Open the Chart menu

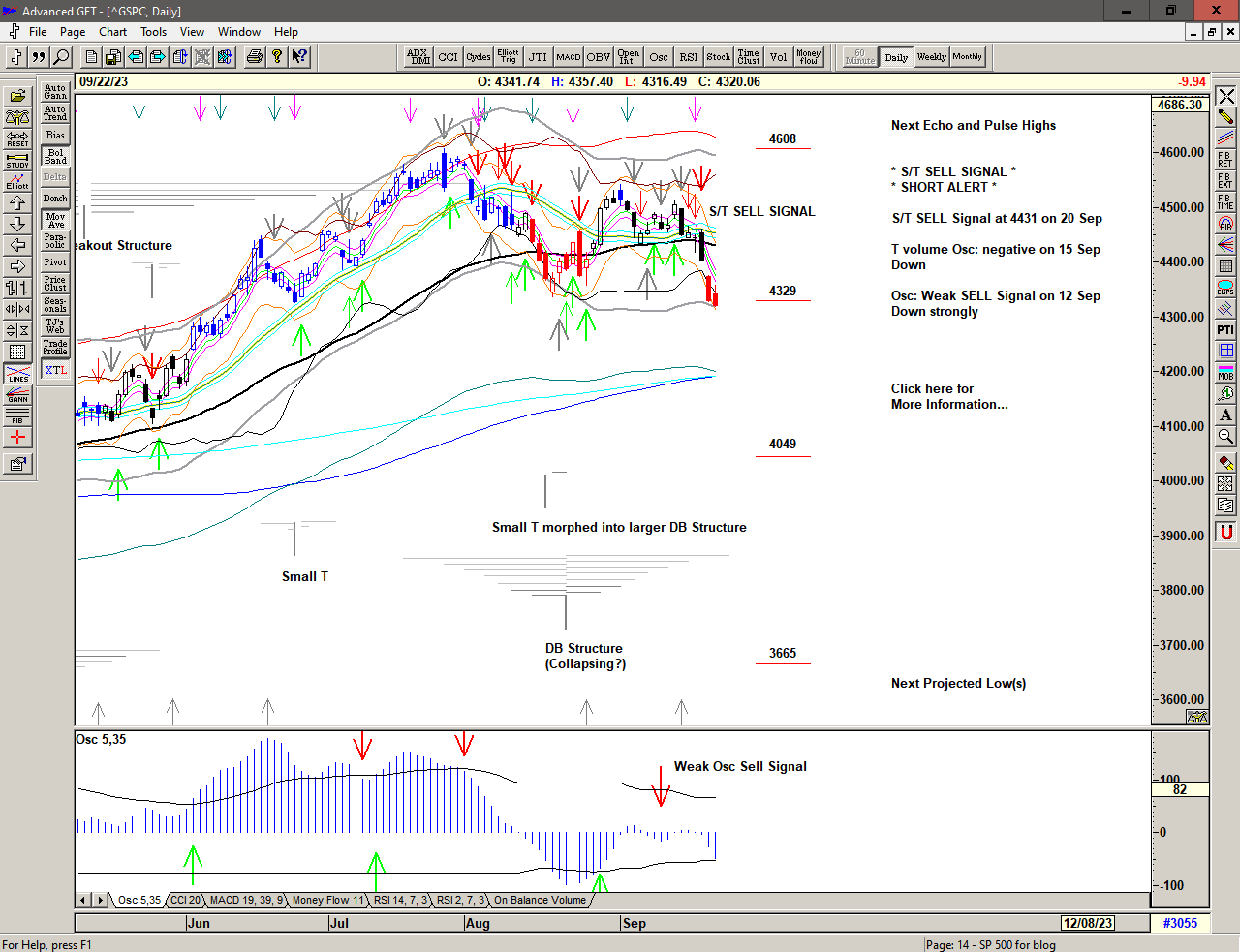(x=112, y=32)
